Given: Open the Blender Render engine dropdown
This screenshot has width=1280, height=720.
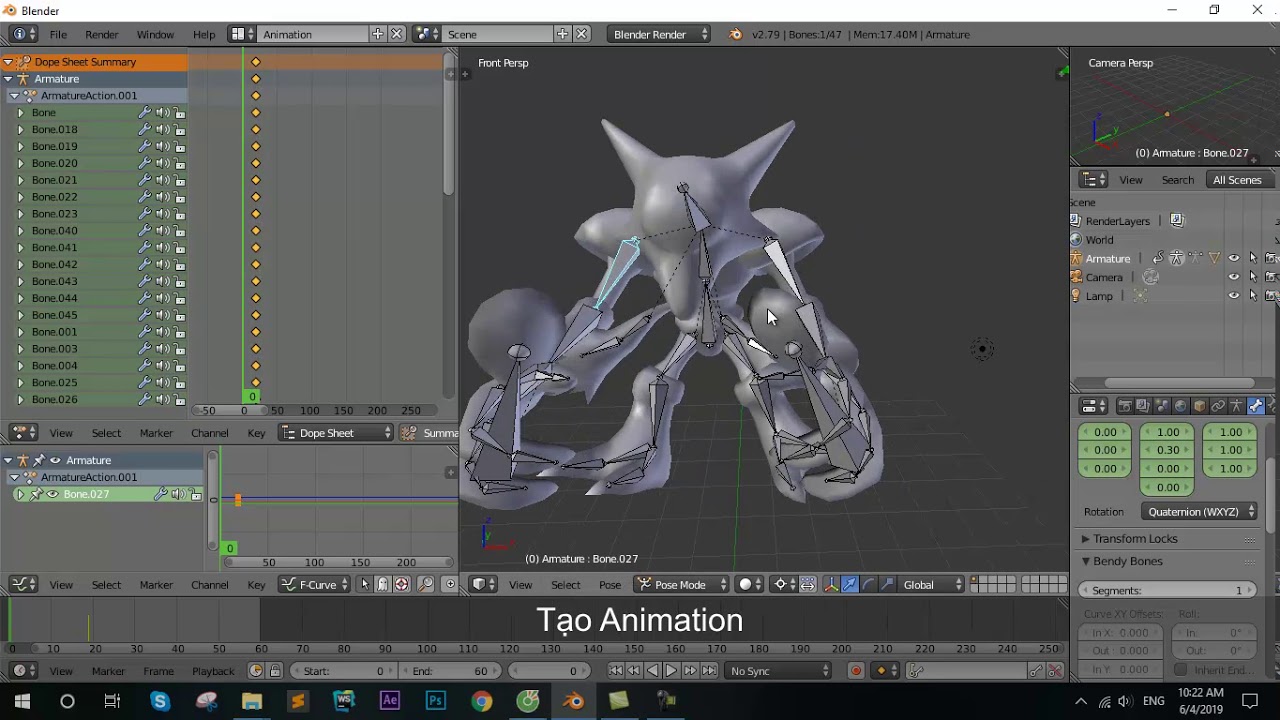Looking at the screenshot, I should [658, 34].
